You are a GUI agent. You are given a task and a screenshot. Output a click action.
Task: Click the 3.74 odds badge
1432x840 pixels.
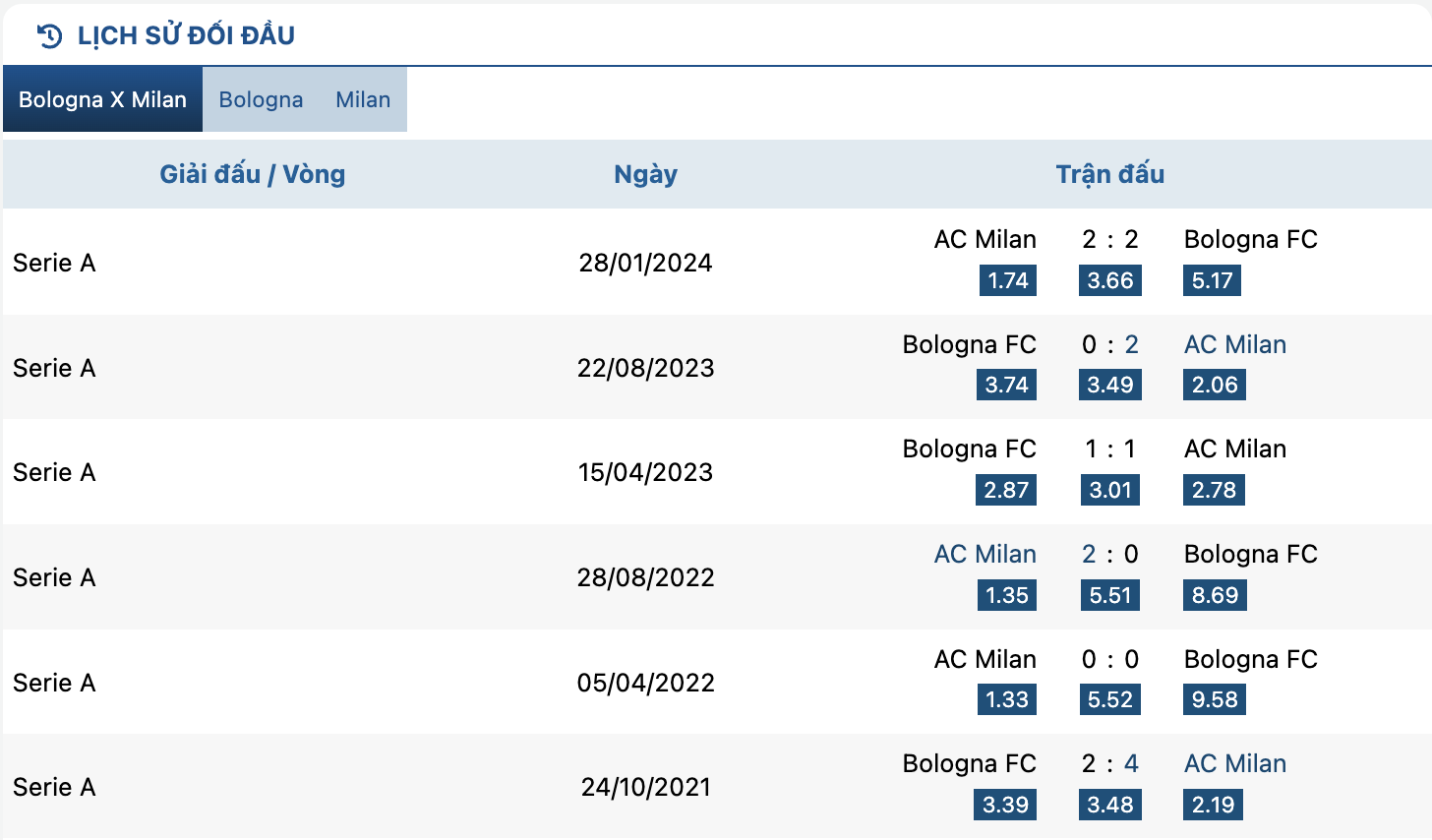click(1007, 385)
